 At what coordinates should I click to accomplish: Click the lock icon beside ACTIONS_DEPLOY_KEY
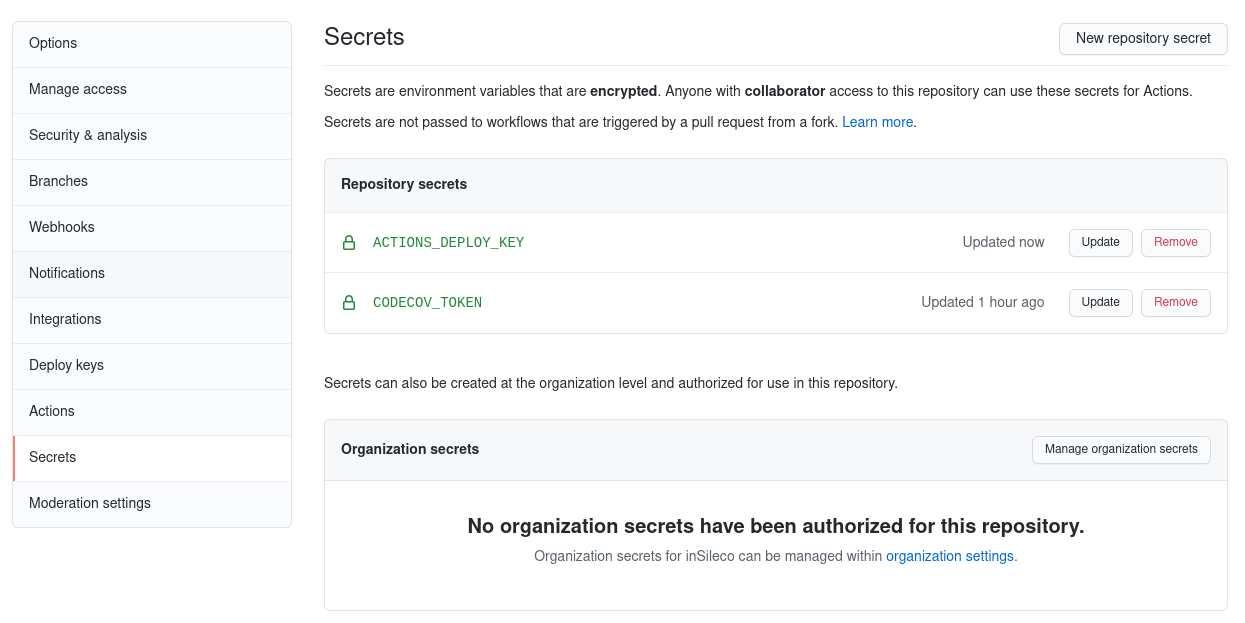348,242
